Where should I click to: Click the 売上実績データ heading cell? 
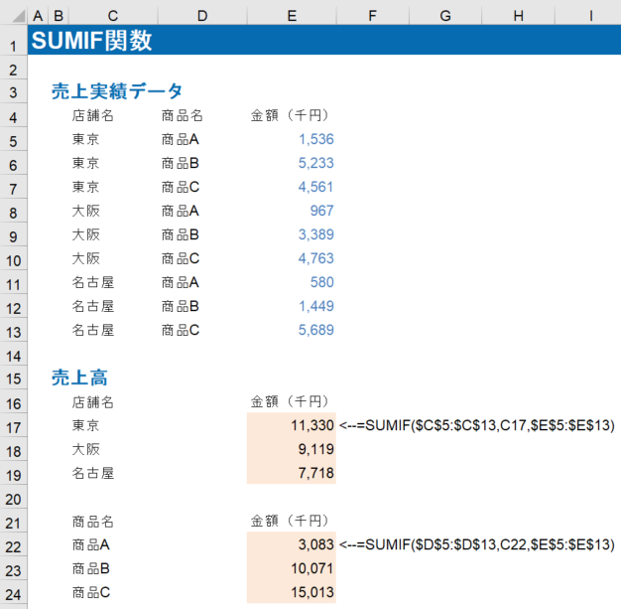click(x=116, y=91)
